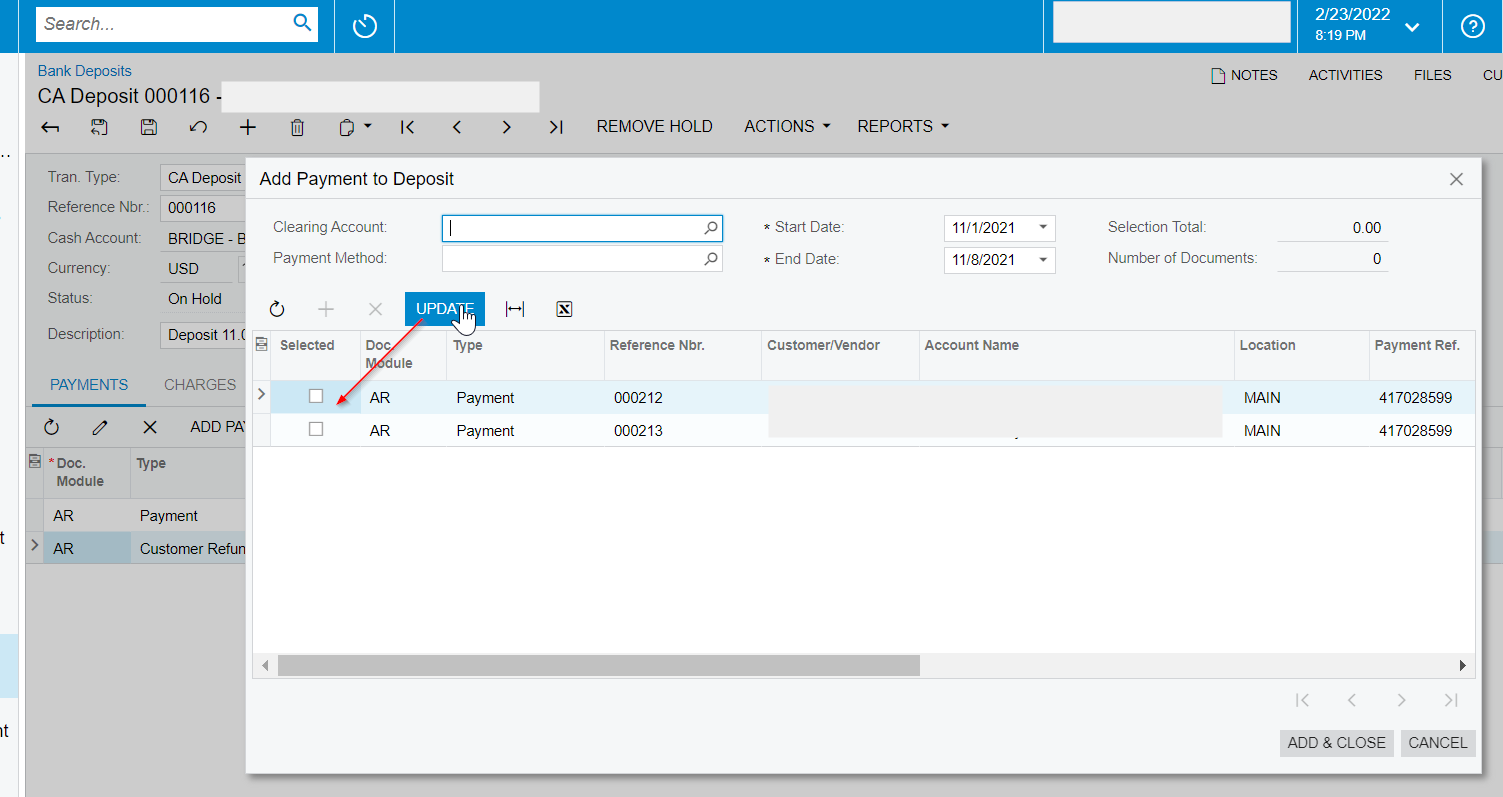The height and width of the screenshot is (797, 1503).
Task: Open the Start Date calendar dropdown
Action: coord(1043,228)
